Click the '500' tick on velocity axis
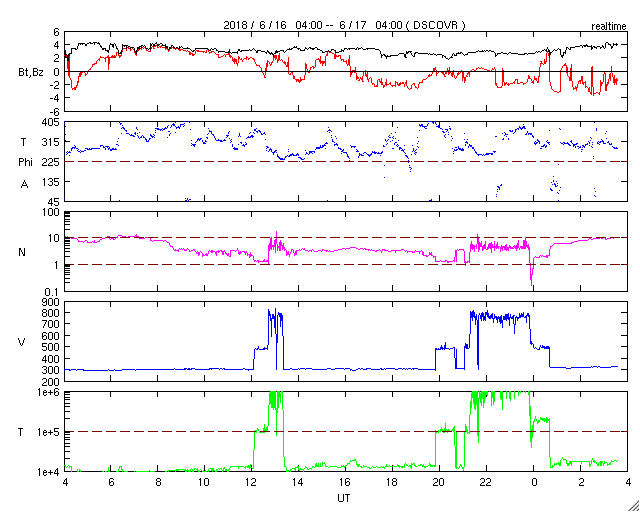 (52, 347)
